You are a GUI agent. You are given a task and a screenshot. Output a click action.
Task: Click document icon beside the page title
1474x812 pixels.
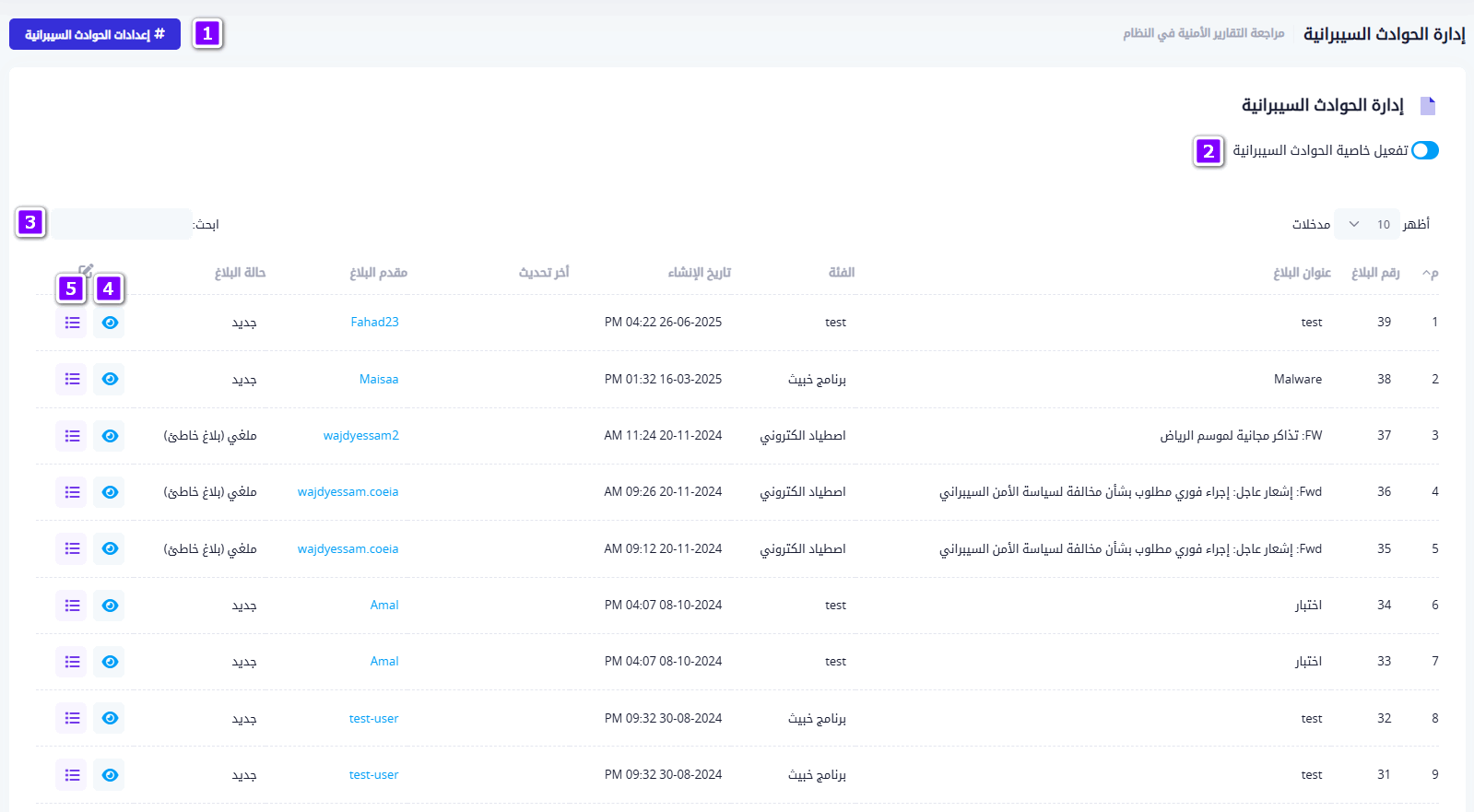[1427, 106]
